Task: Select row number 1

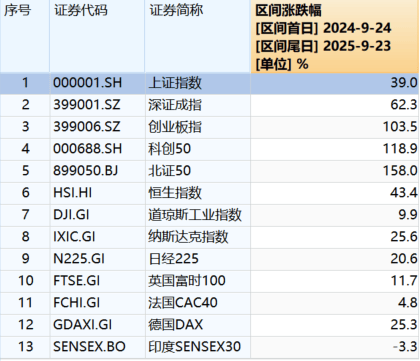Action: tap(25, 83)
